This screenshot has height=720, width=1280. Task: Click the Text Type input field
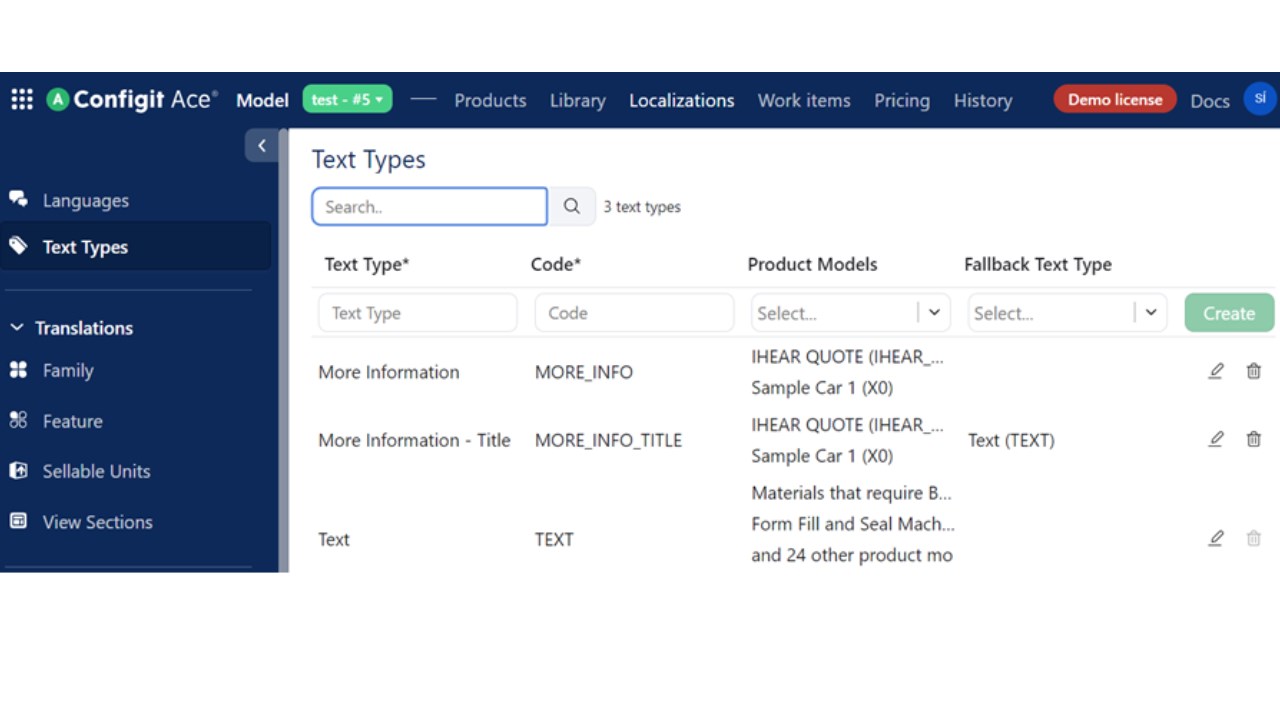click(x=417, y=313)
